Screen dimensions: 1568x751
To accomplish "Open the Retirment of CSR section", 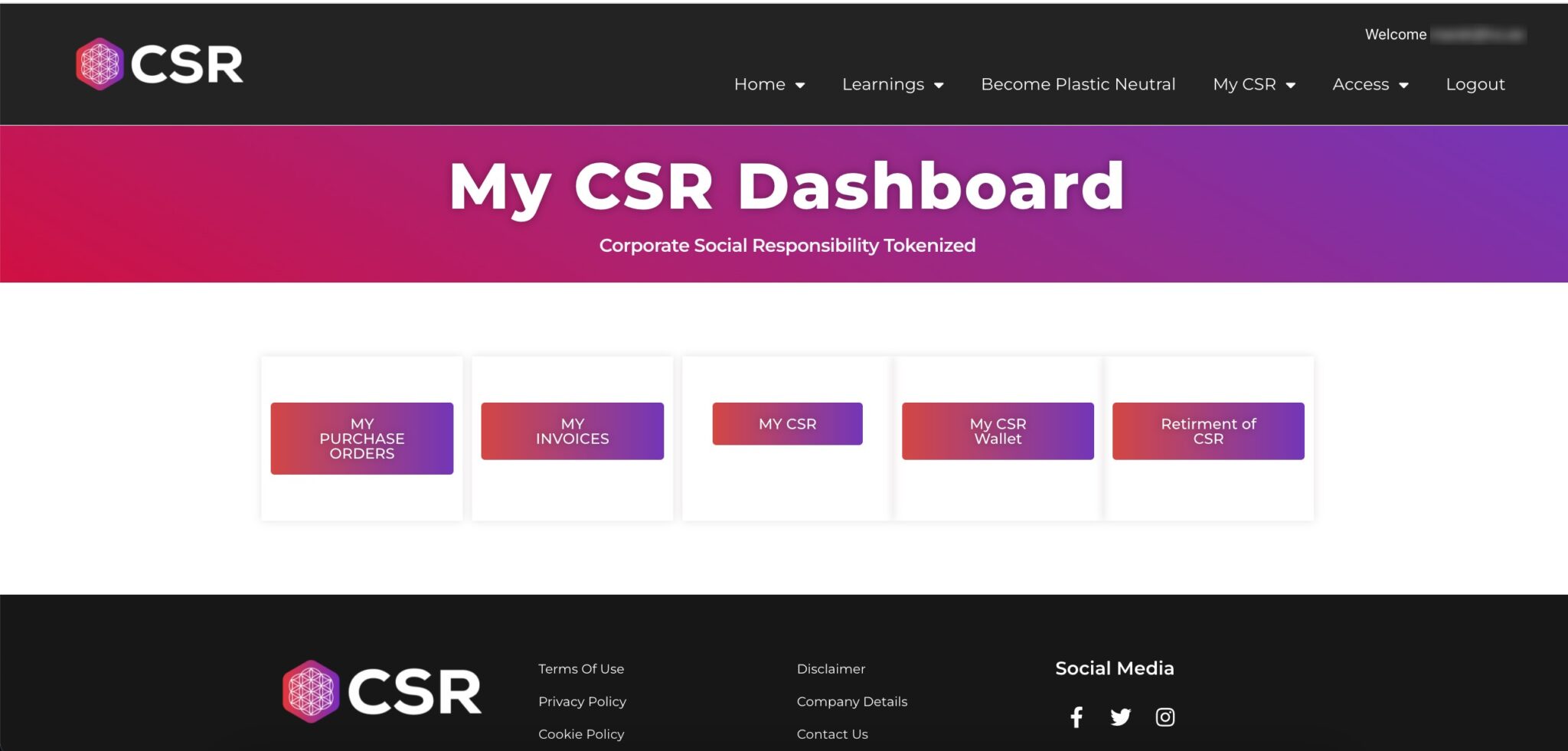I will pyautogui.click(x=1207, y=430).
